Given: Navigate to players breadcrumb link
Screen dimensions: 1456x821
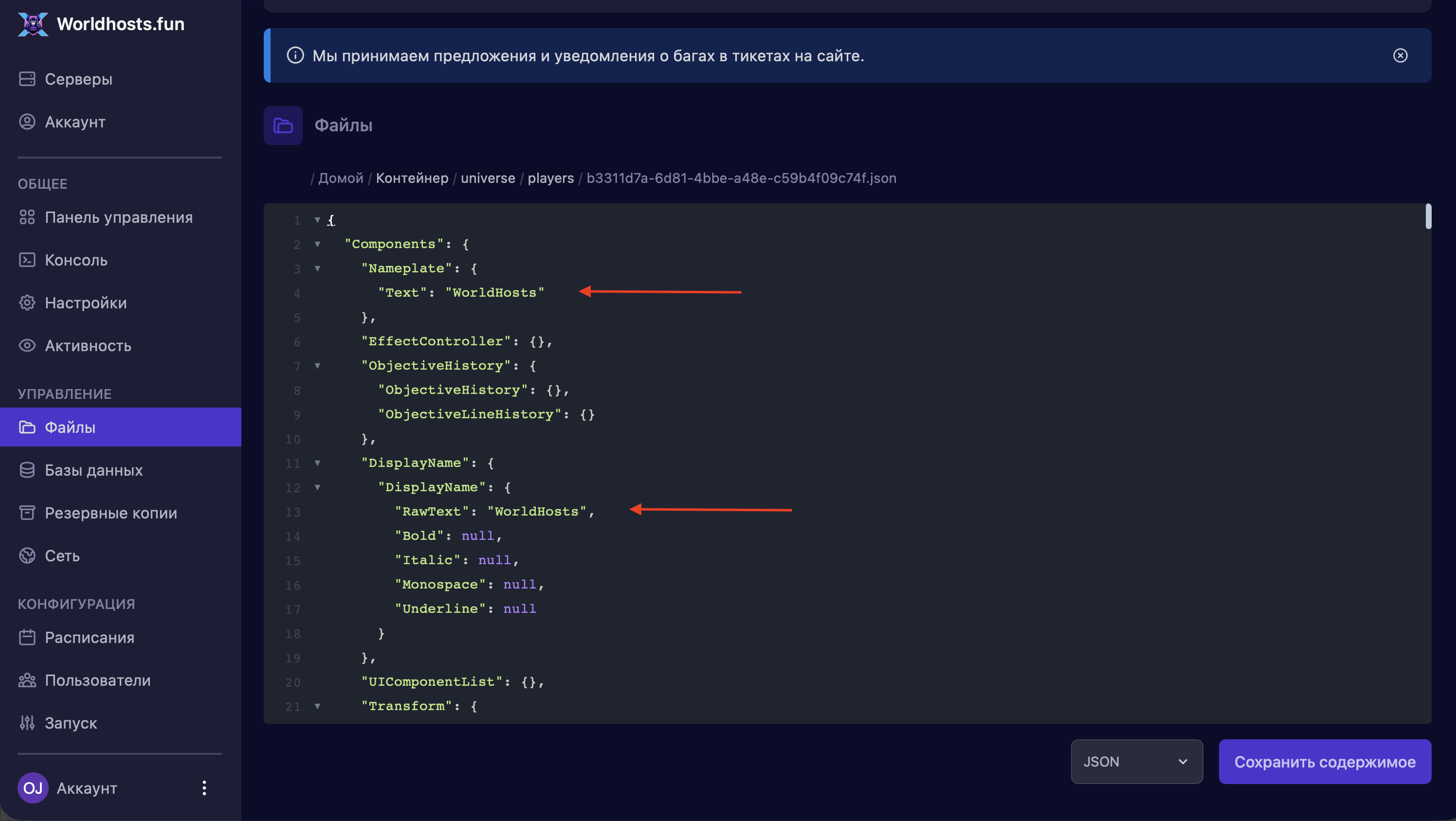Looking at the screenshot, I should pos(550,178).
